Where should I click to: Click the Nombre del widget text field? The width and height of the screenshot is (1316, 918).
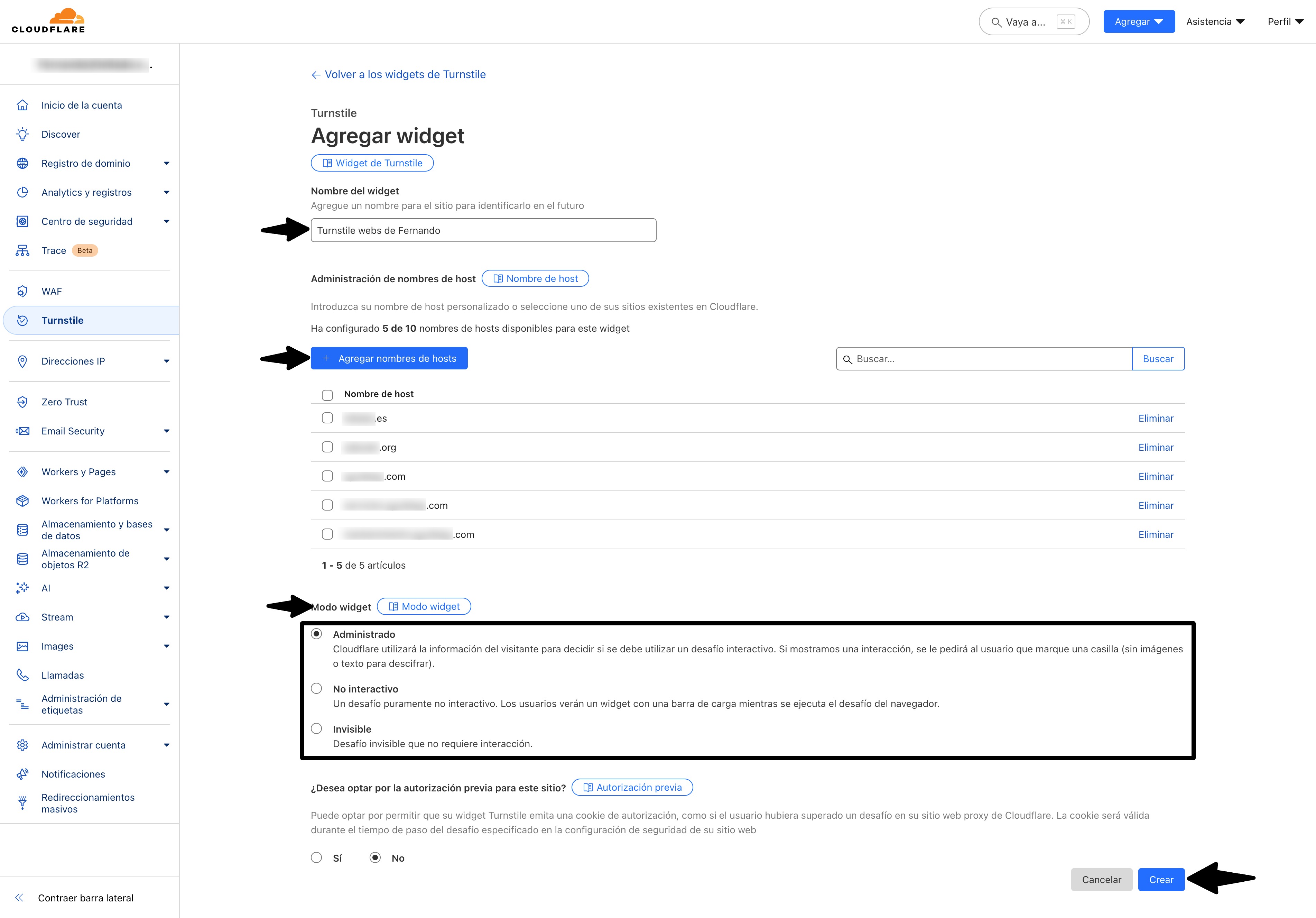[x=483, y=230]
